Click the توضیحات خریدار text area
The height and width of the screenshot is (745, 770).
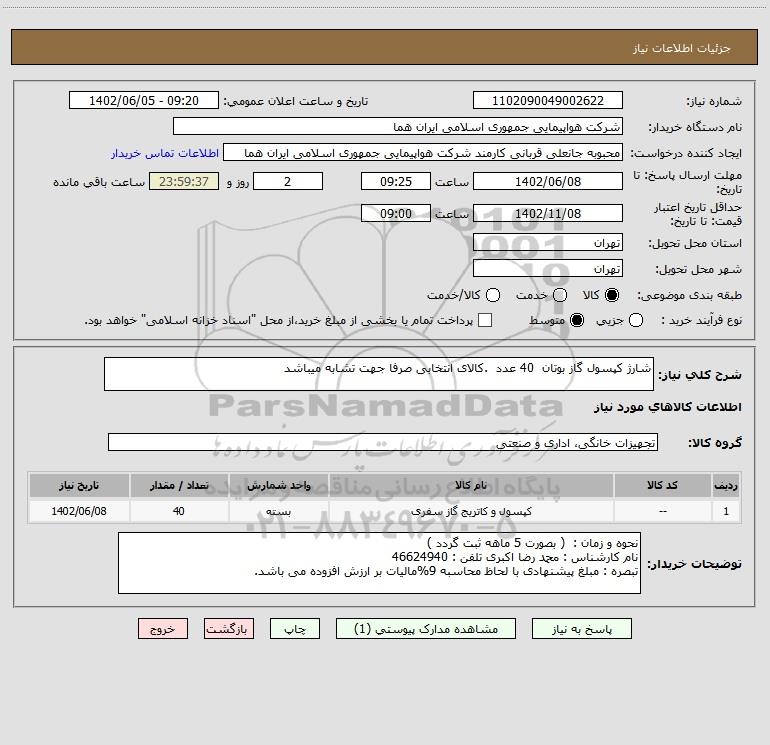pyautogui.click(x=380, y=563)
